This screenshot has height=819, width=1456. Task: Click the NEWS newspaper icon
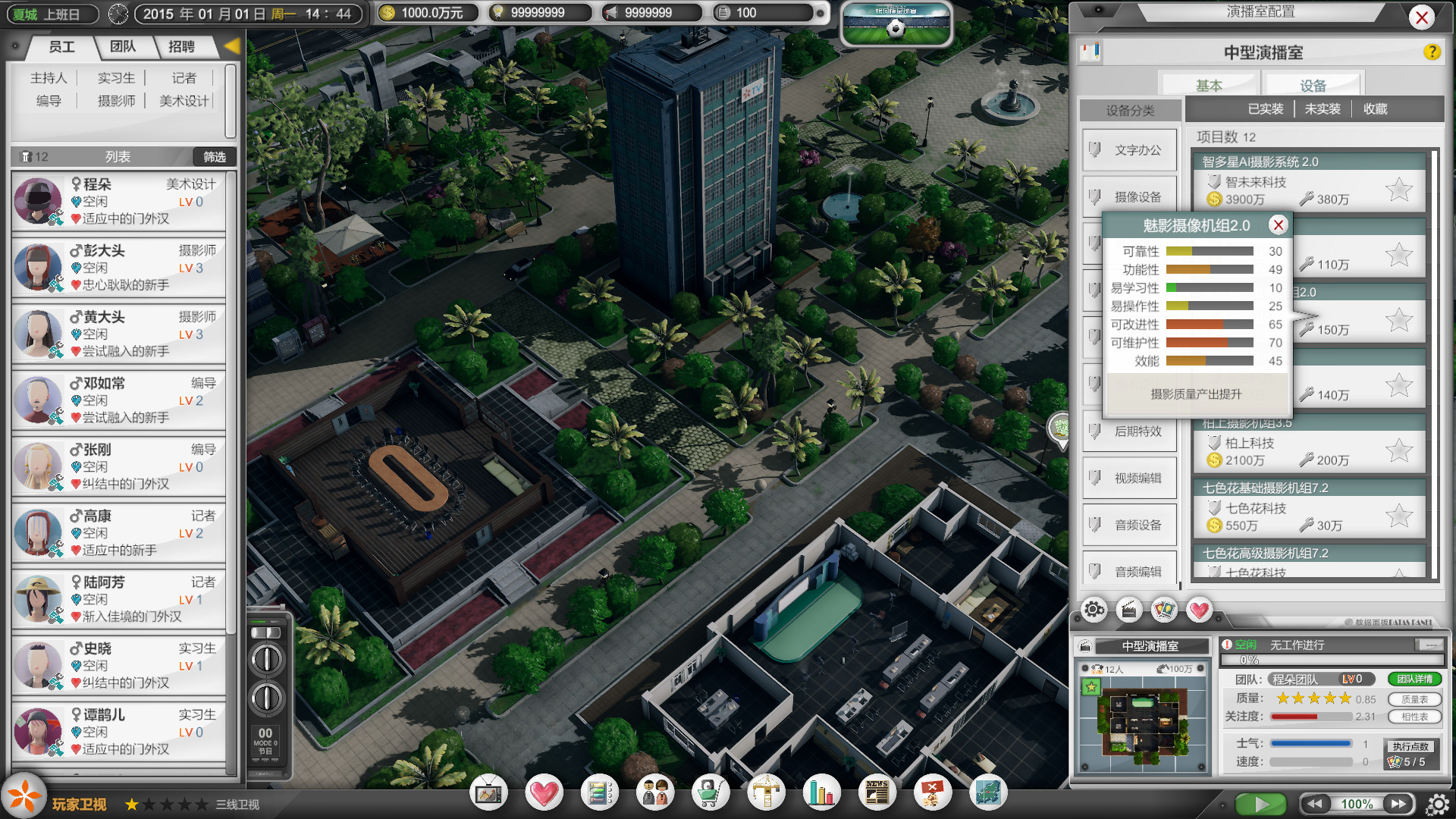point(877,793)
